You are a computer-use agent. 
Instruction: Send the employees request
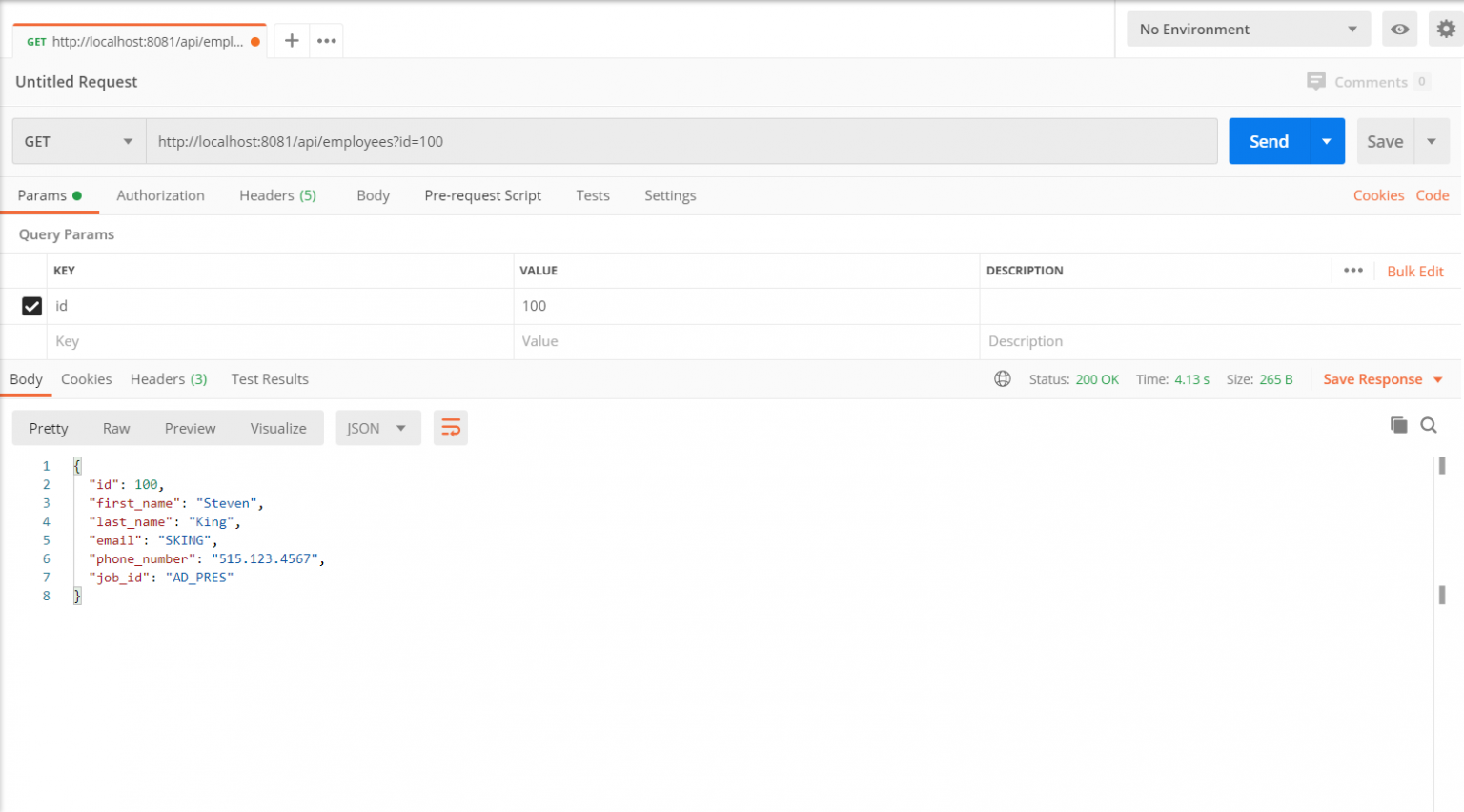1268,140
